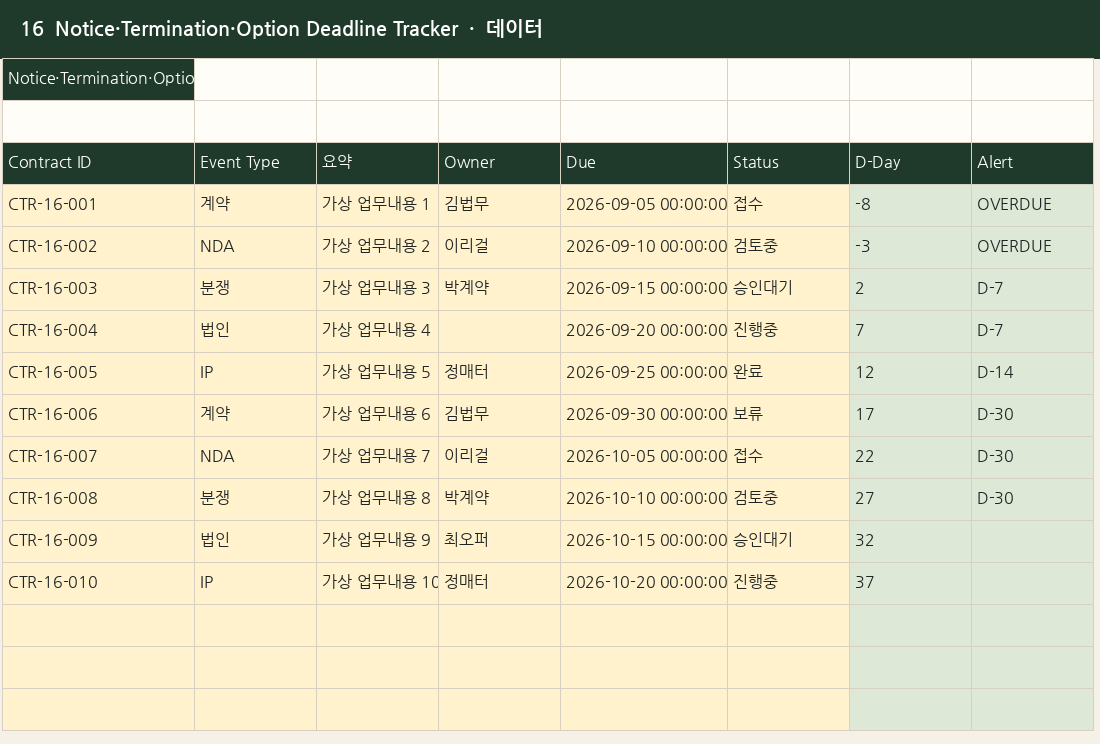1100x744 pixels.
Task: Select summary cell 가상 업무내용 4
Action: (377, 332)
